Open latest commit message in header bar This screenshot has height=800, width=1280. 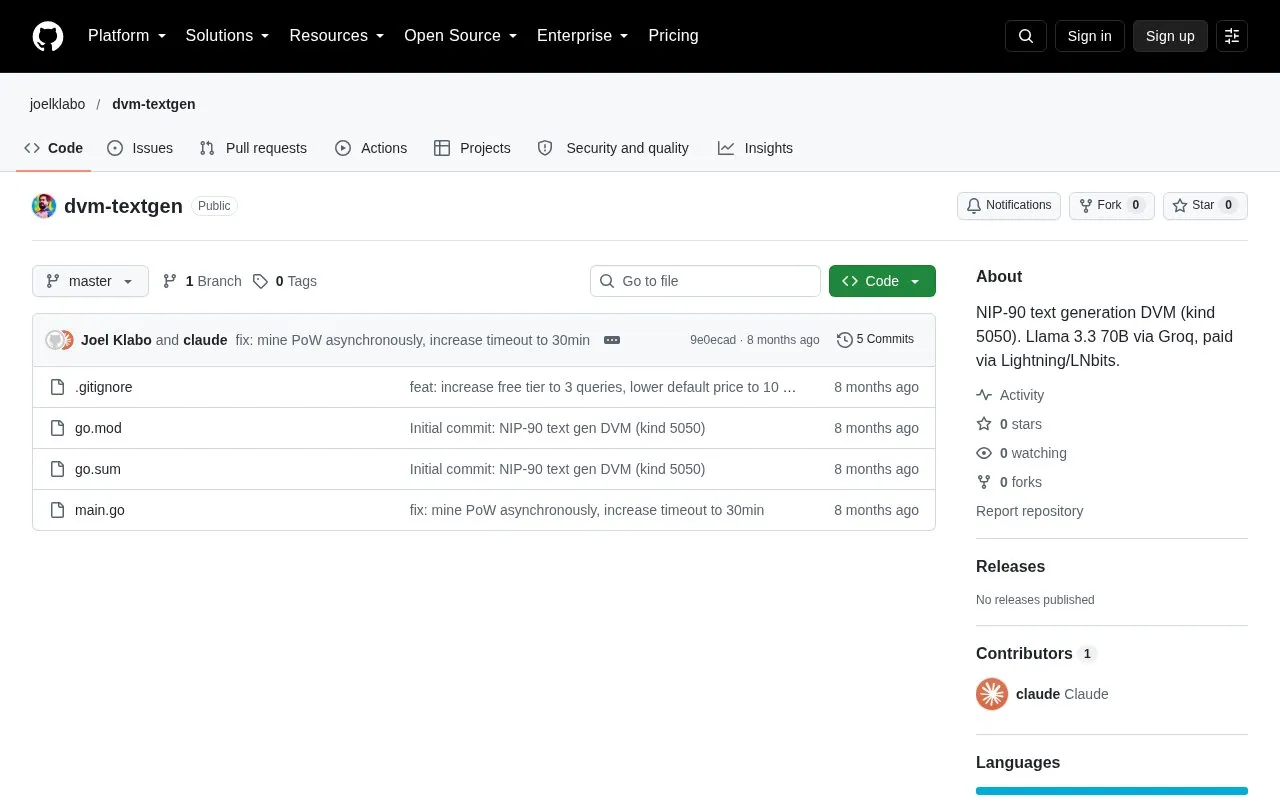tap(413, 340)
